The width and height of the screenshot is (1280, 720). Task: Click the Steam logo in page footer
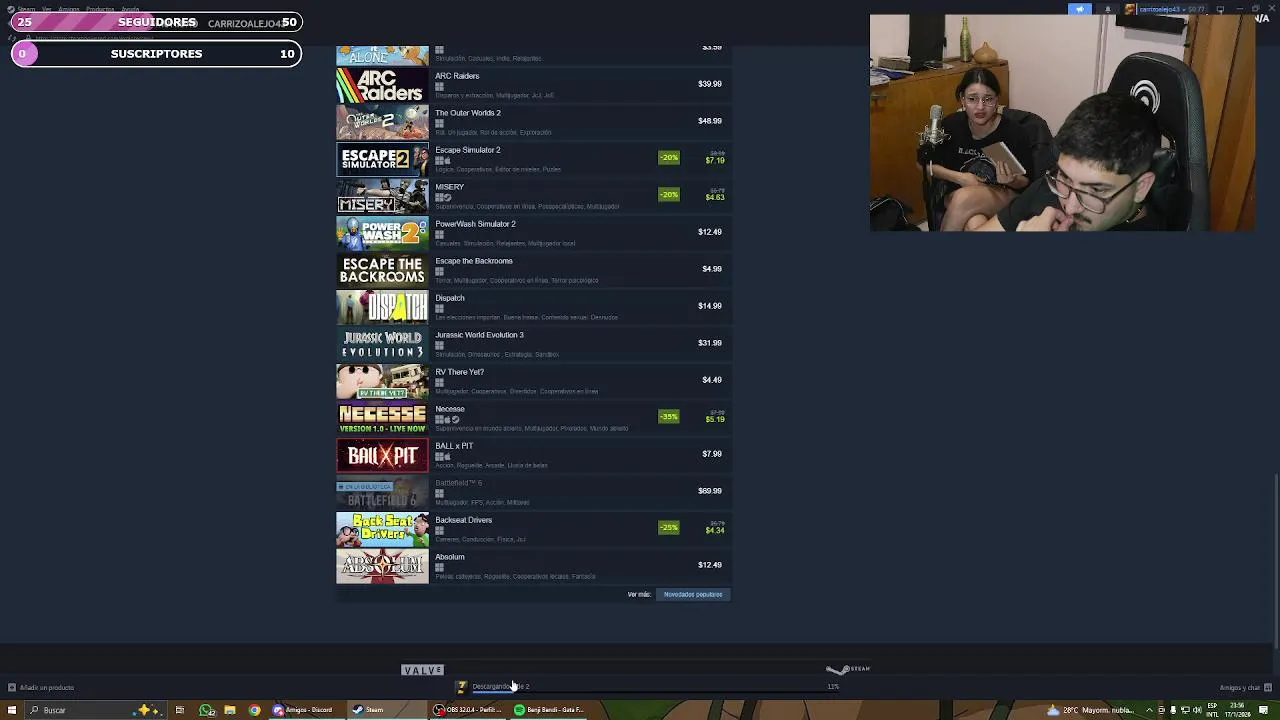click(848, 669)
